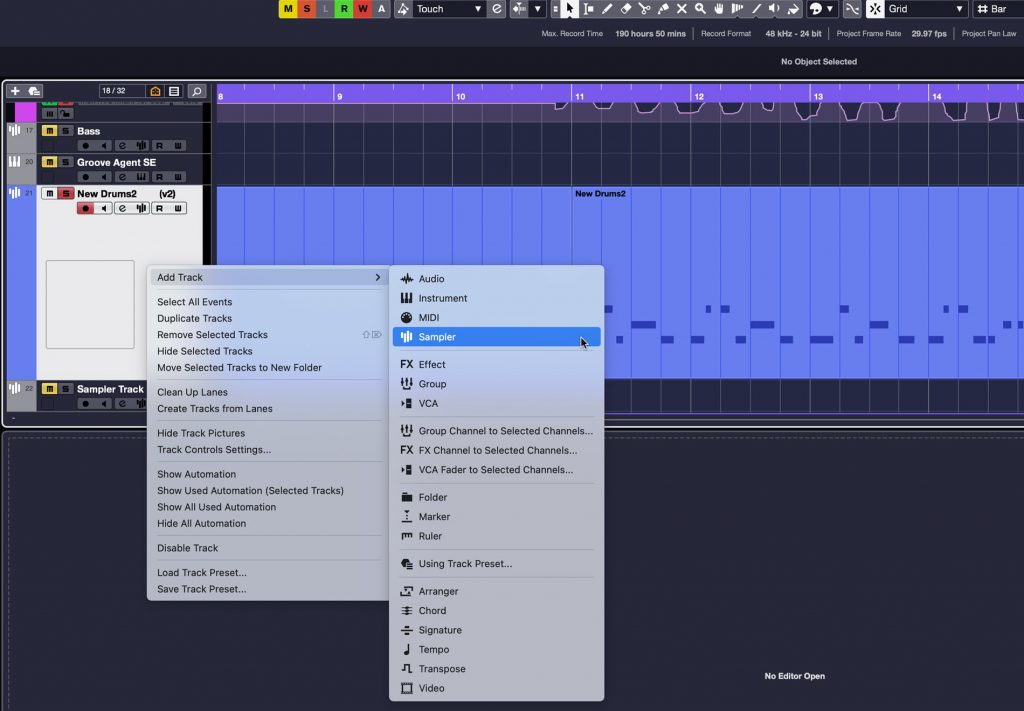The width and height of the screenshot is (1024, 711).
Task: Click the Add Track plus icon above the track list
Action: (14, 91)
